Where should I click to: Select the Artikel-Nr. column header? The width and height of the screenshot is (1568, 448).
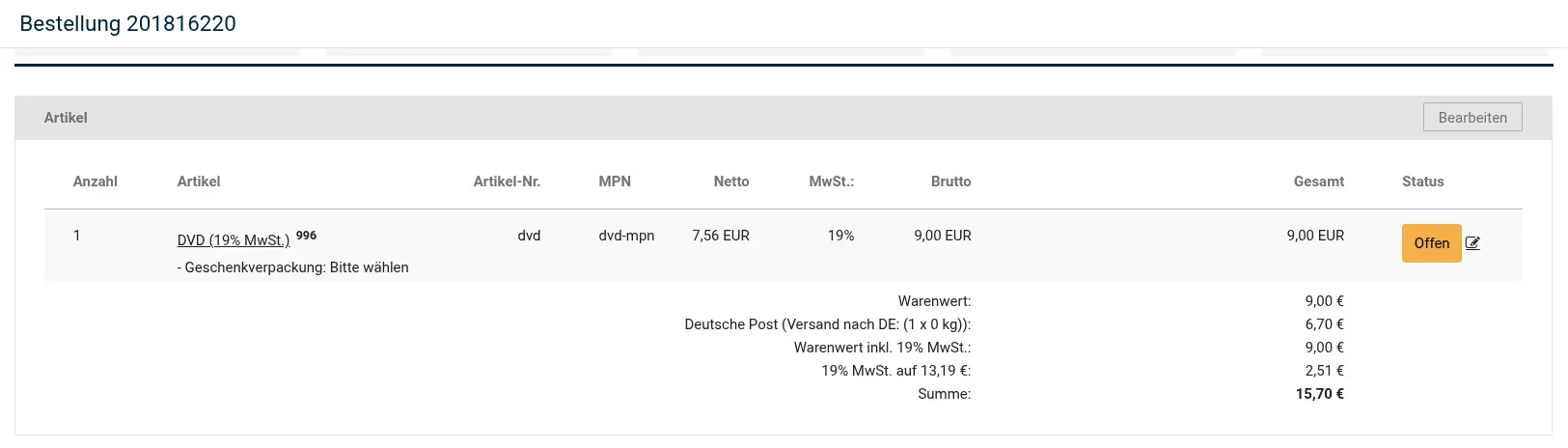507,182
